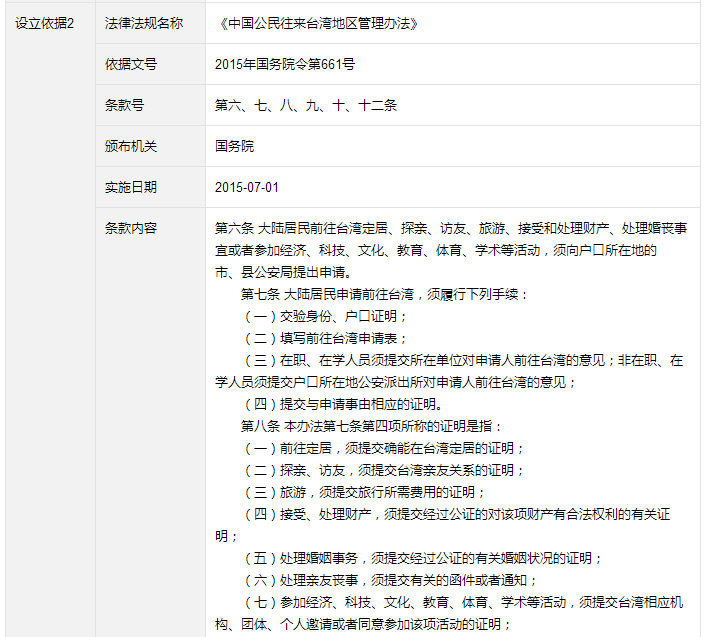The image size is (709, 637).
Task: Click the item （二）探亲、访友
Action: pyautogui.click(x=383, y=470)
